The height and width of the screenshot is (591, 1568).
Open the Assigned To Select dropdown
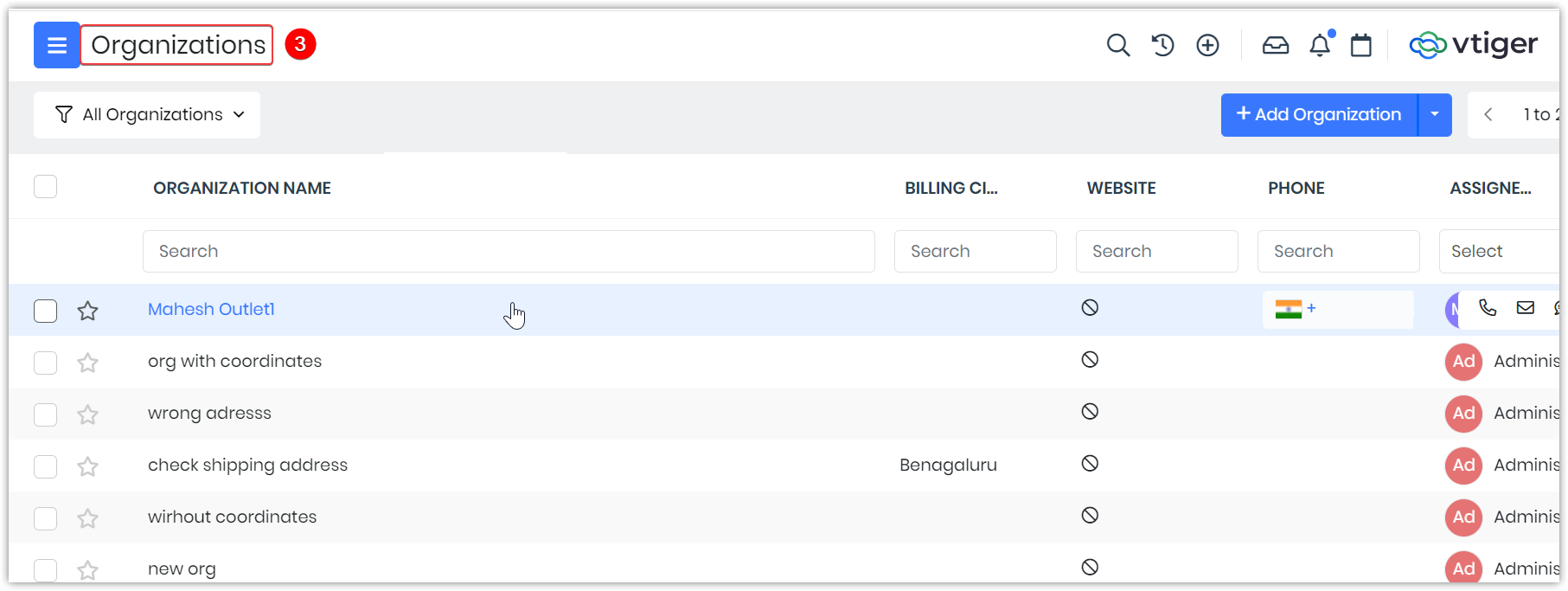(x=1501, y=252)
